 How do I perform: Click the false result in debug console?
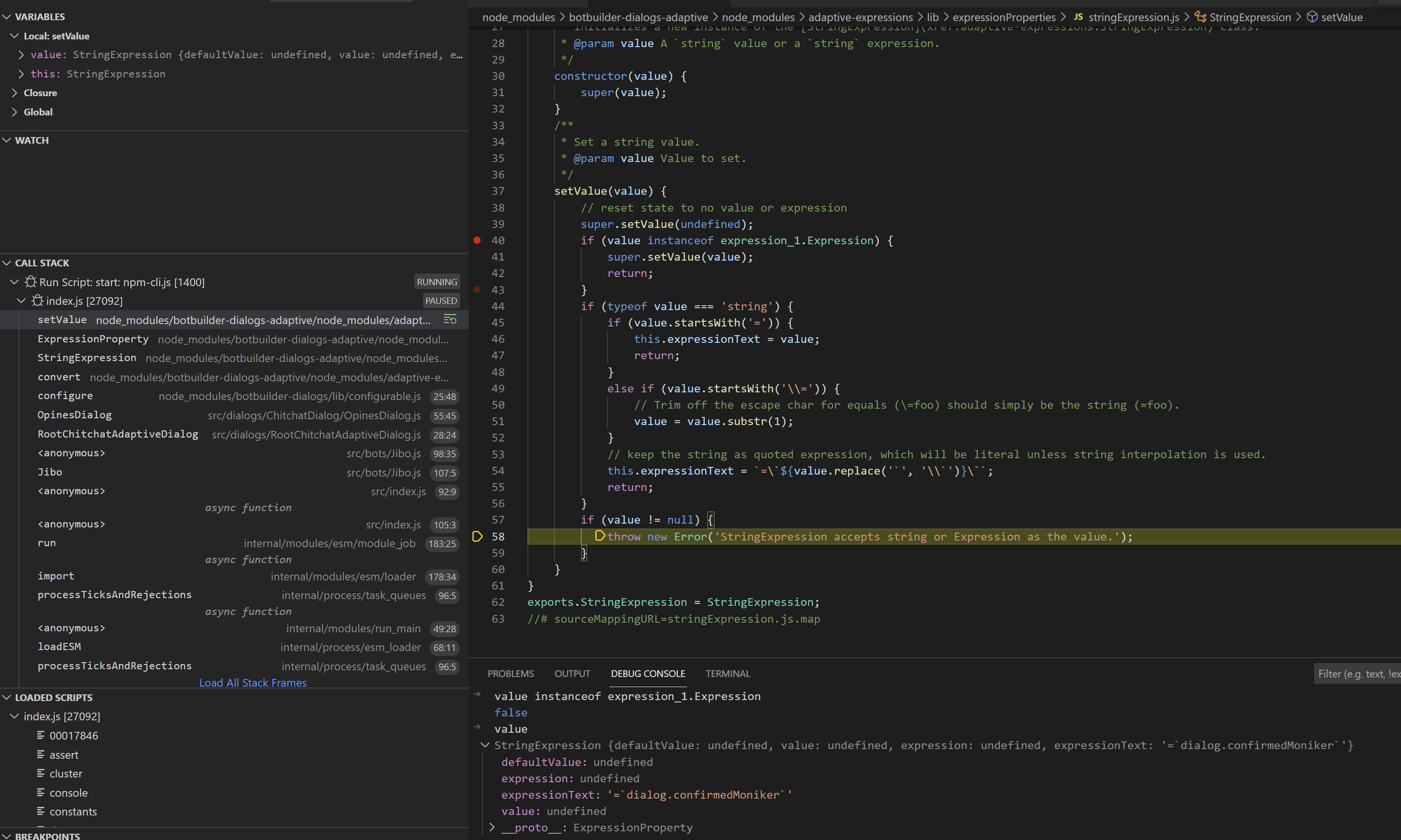click(511, 713)
